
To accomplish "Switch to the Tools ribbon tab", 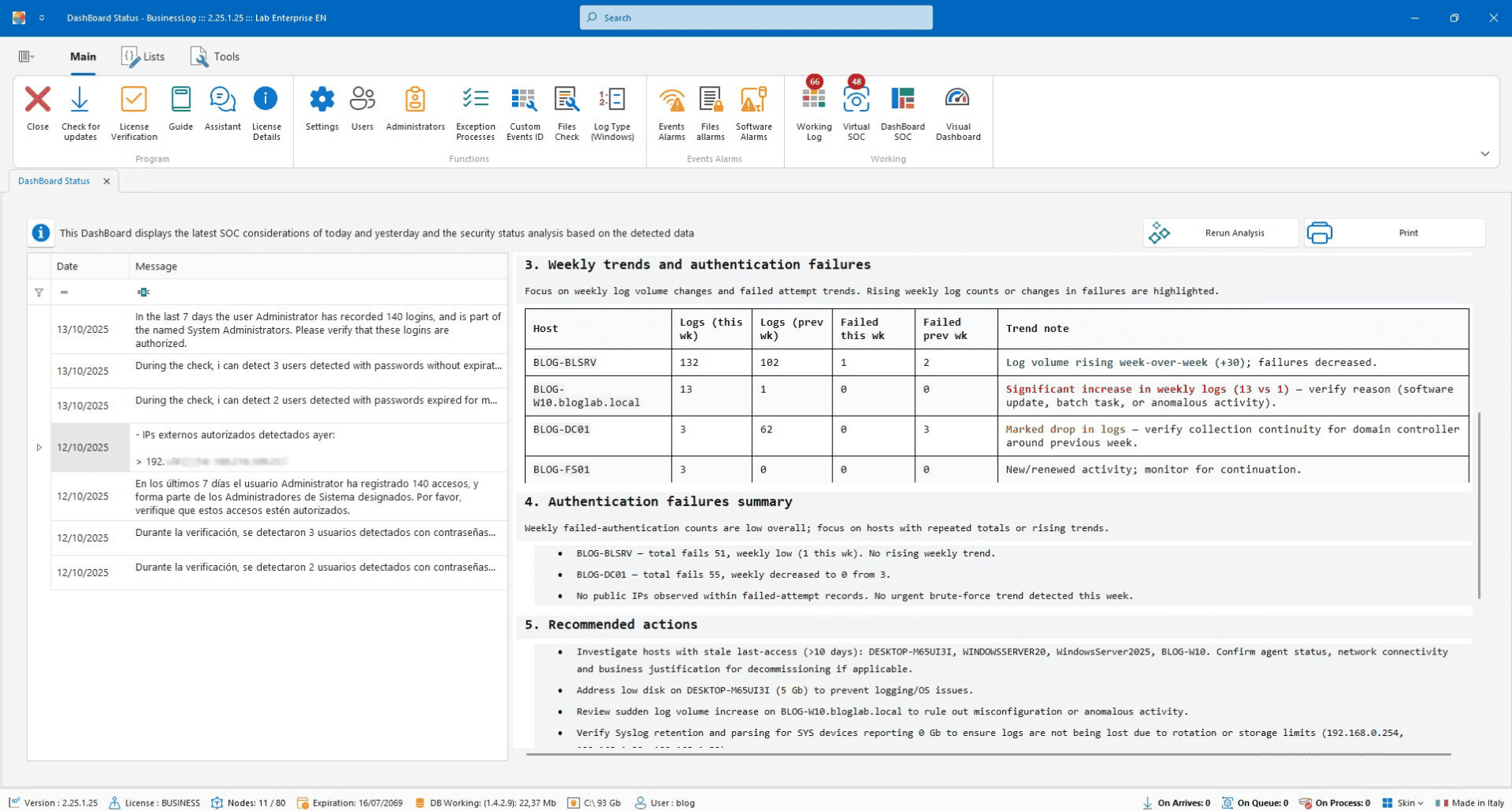I will [215, 57].
